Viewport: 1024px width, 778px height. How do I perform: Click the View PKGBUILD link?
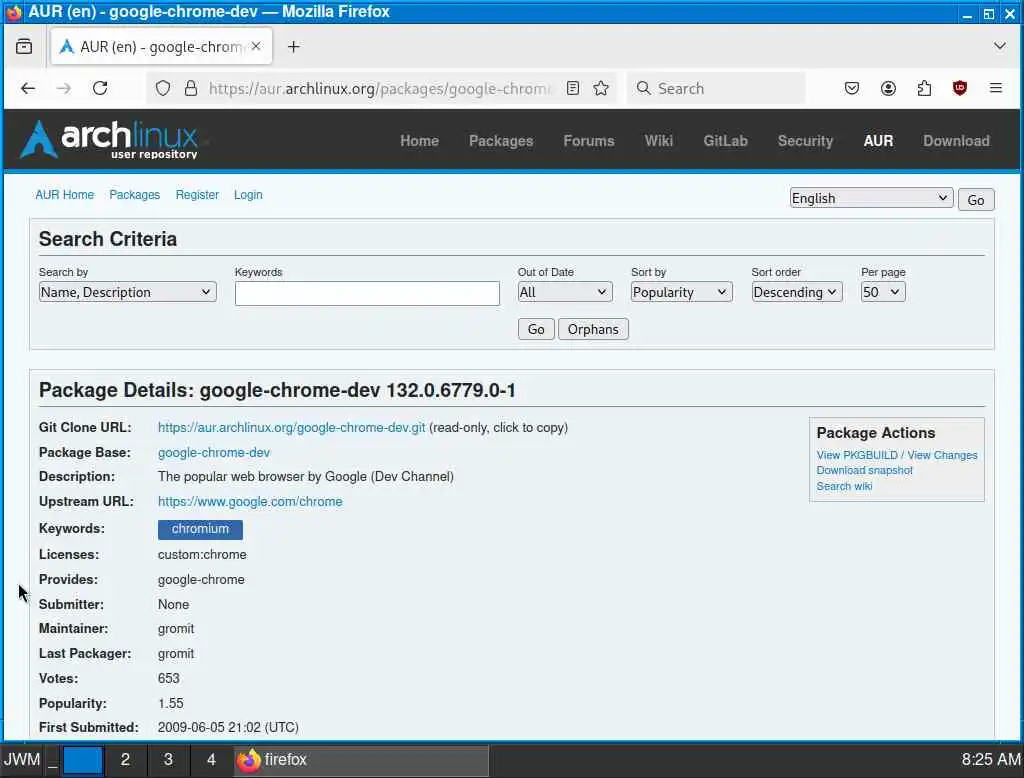(857, 455)
